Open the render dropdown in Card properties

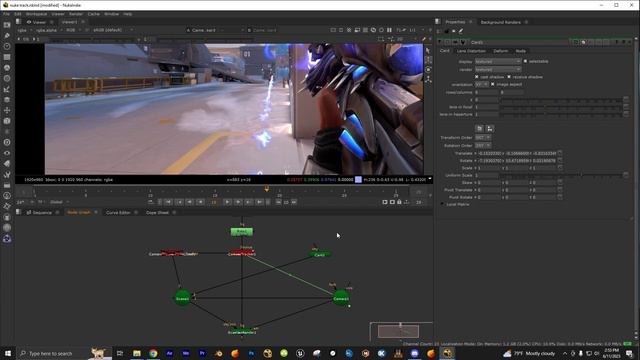coord(498,69)
